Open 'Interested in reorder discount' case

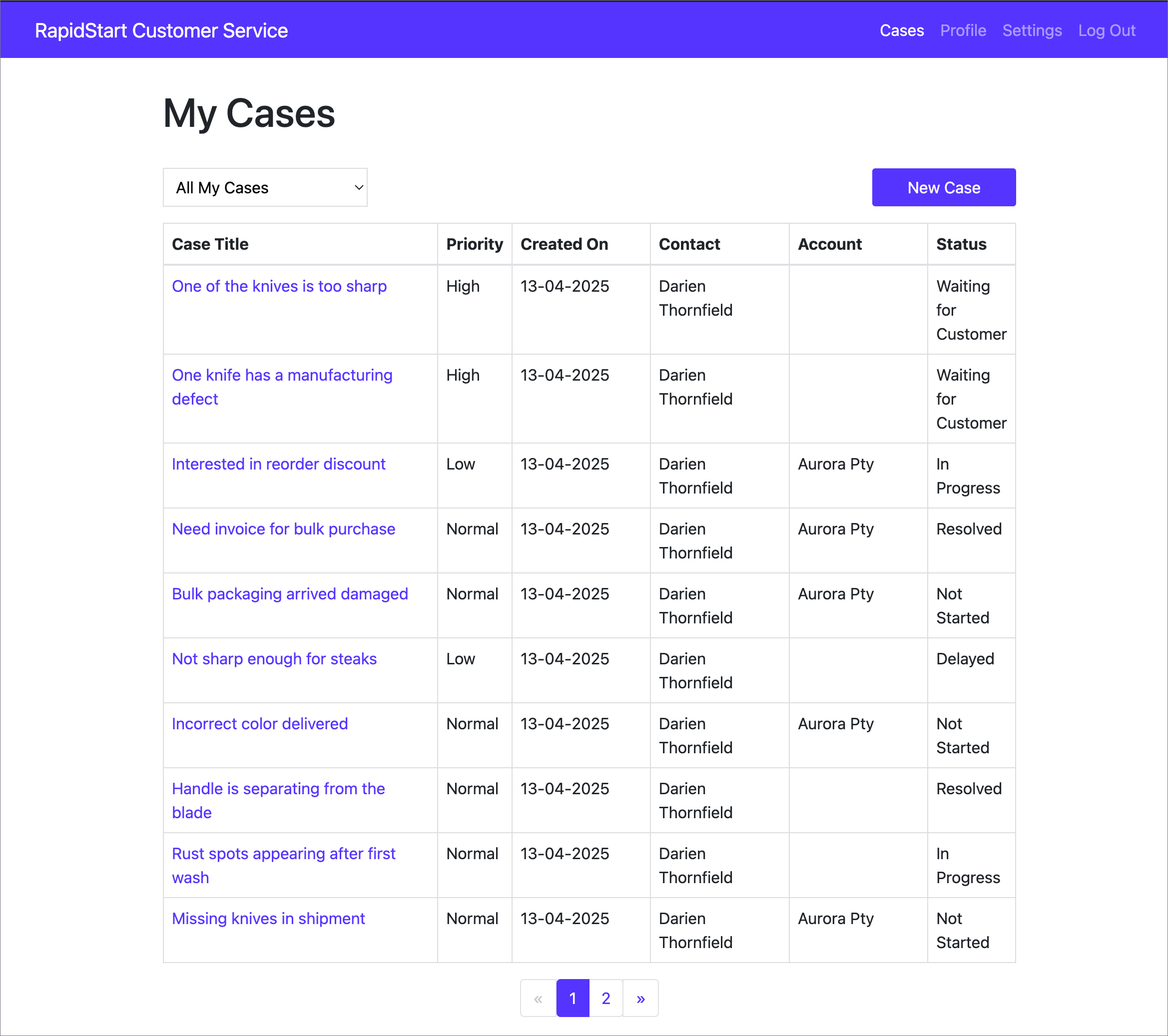point(278,464)
